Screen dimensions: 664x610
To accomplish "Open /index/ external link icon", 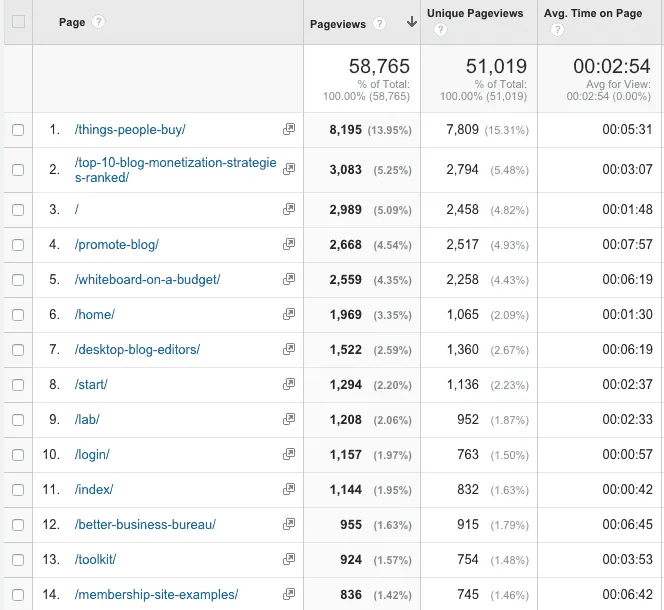I will (289, 489).
